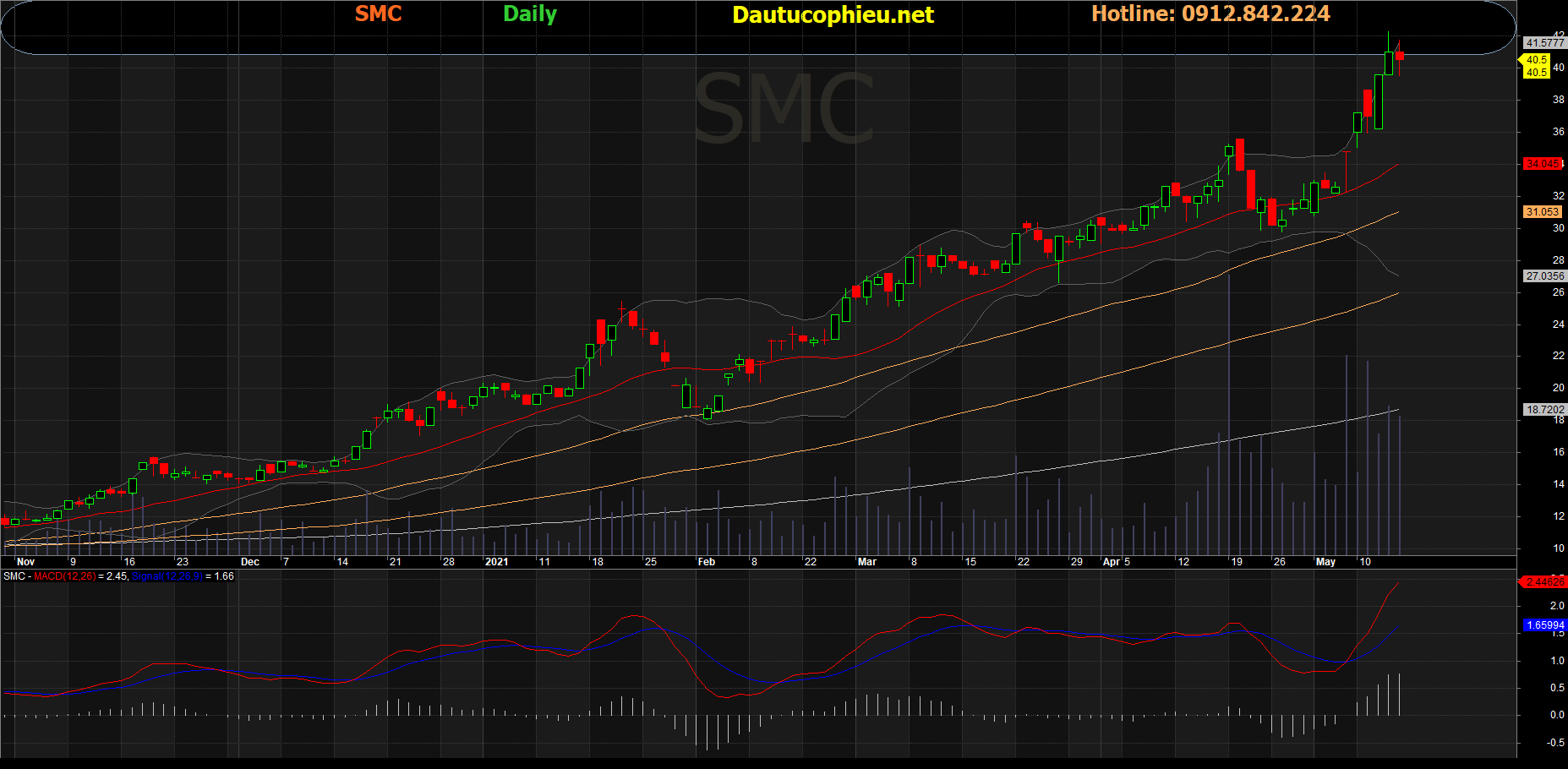This screenshot has width=1568, height=769.
Task: Click the green Daily timeframe label
Action: coord(530,14)
